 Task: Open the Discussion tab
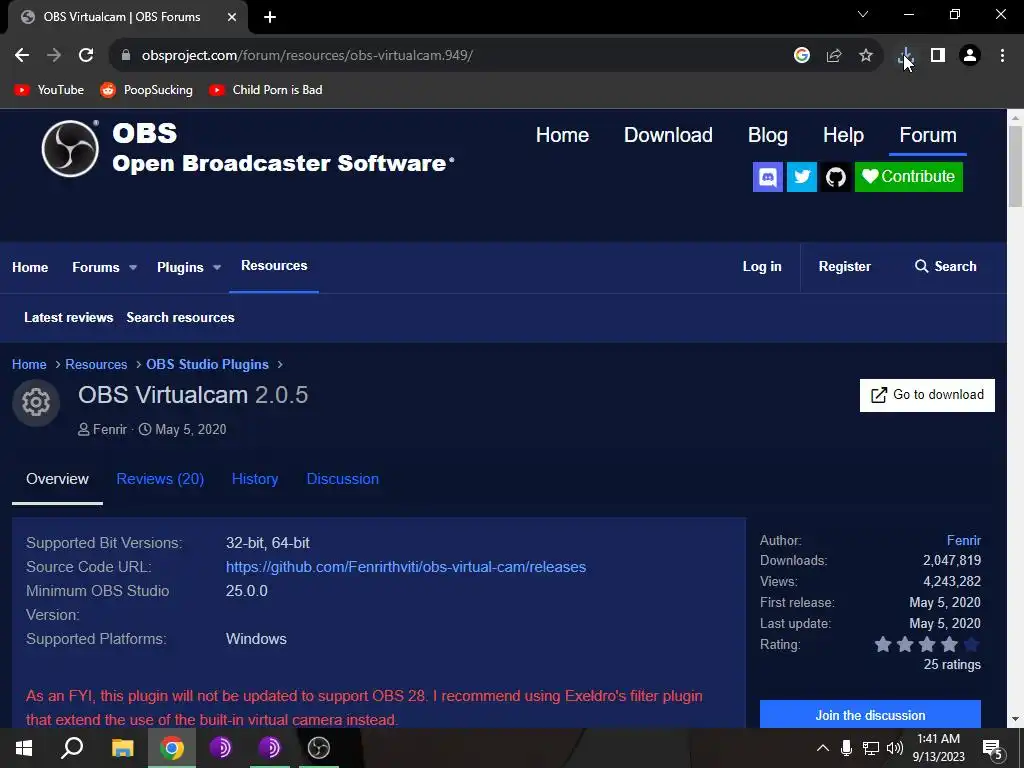343,479
